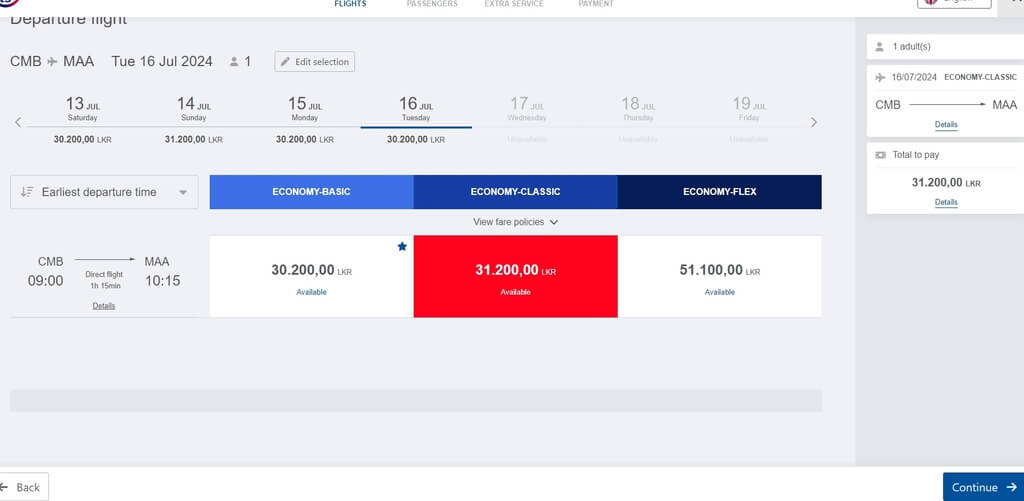Click the passenger icon next to 1 adult(s)
The width and height of the screenshot is (1024, 501).
880,46
